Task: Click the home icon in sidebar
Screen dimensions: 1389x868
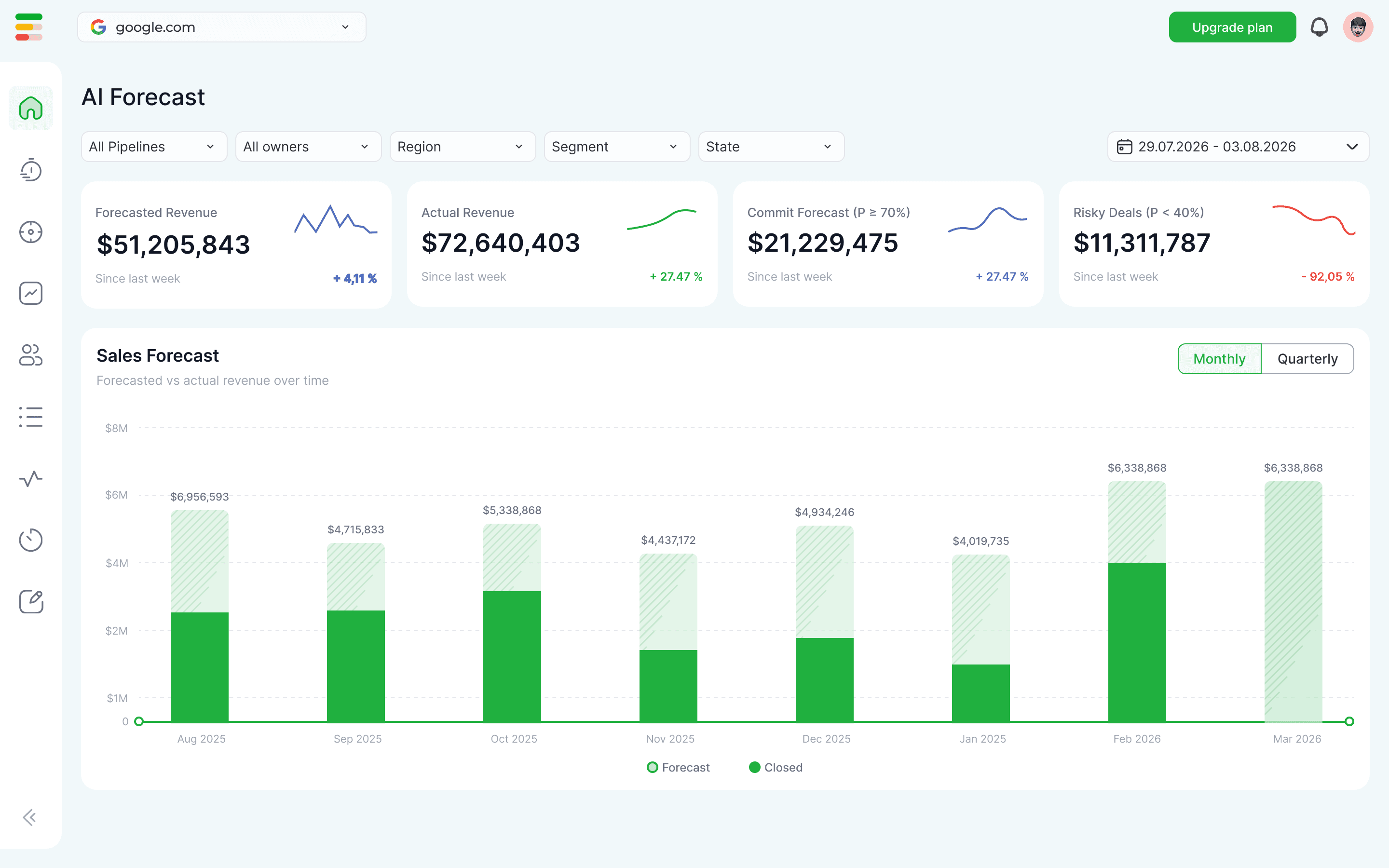Action: pos(30,108)
